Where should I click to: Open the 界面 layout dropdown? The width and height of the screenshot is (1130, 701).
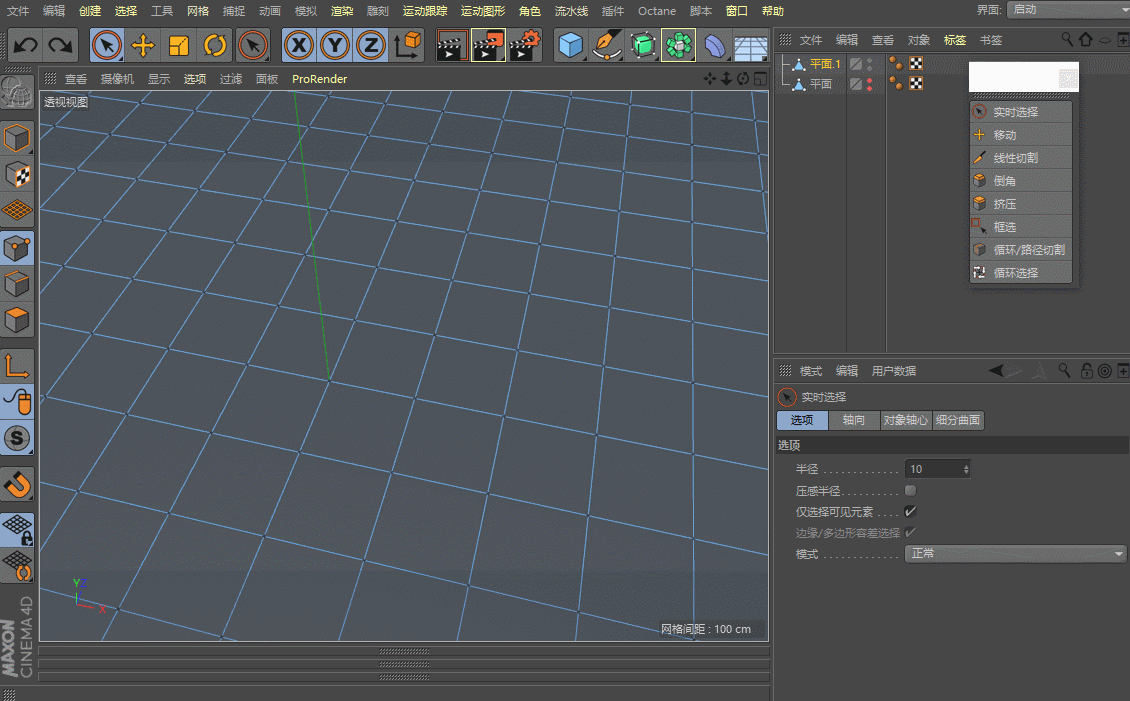click(x=1066, y=9)
